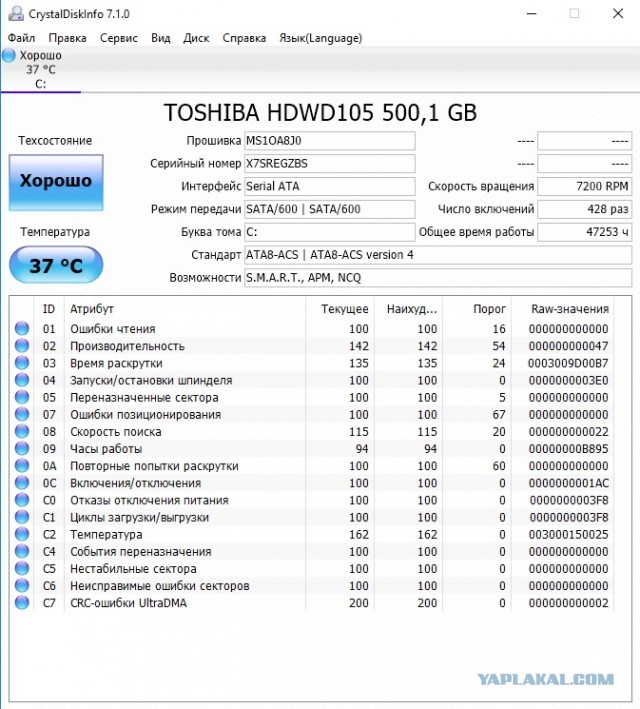Select raw value 00000000B895
Viewport: 640px width, 709px height.
[568, 449]
